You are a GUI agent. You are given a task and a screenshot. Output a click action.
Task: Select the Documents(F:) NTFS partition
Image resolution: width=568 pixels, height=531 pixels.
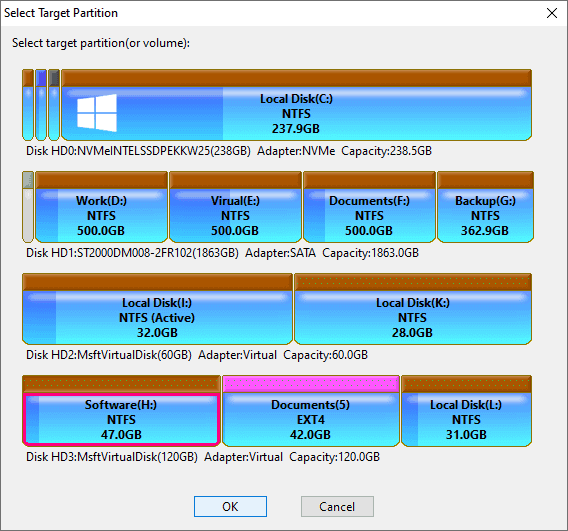point(369,207)
